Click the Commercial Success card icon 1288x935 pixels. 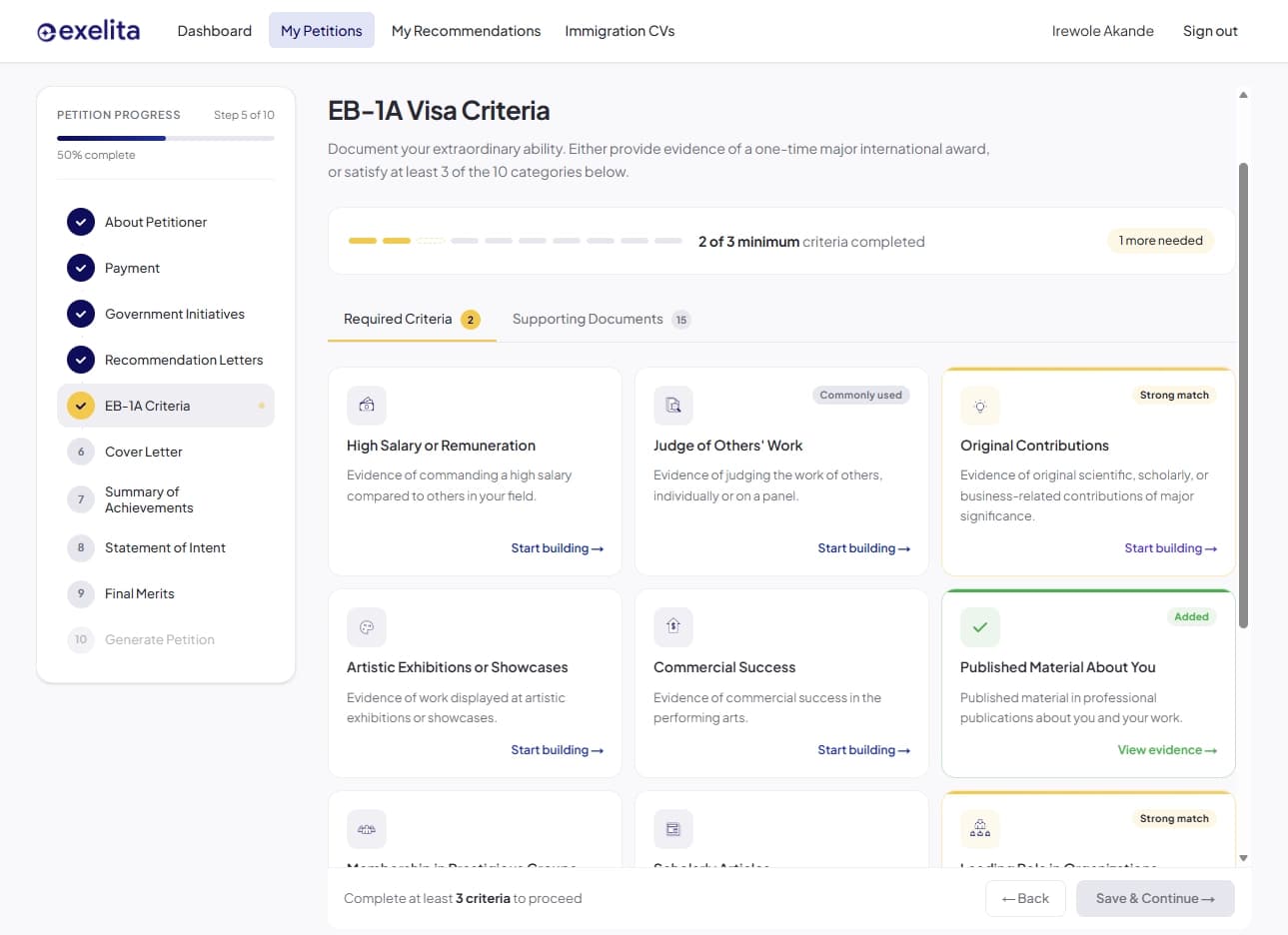672,626
